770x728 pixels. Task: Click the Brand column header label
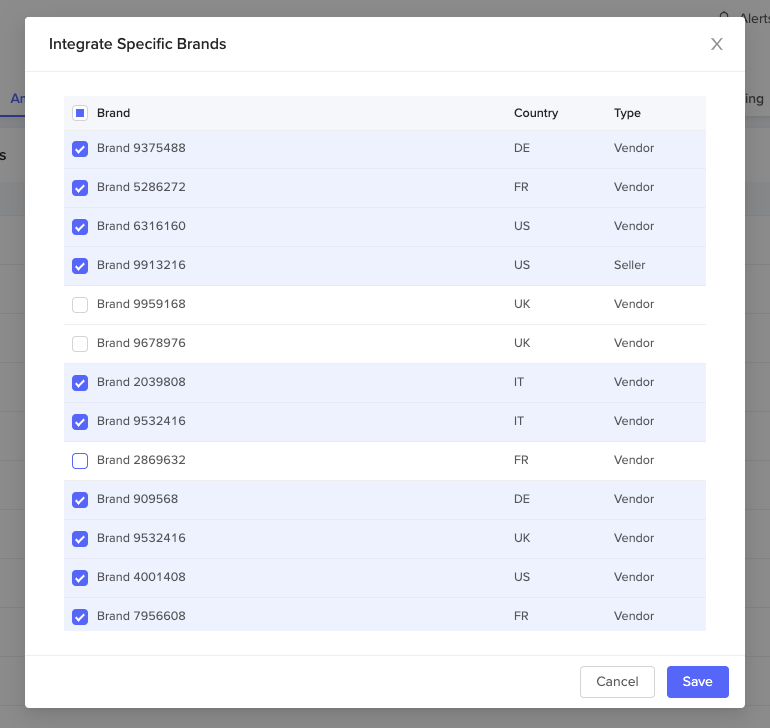coord(114,113)
